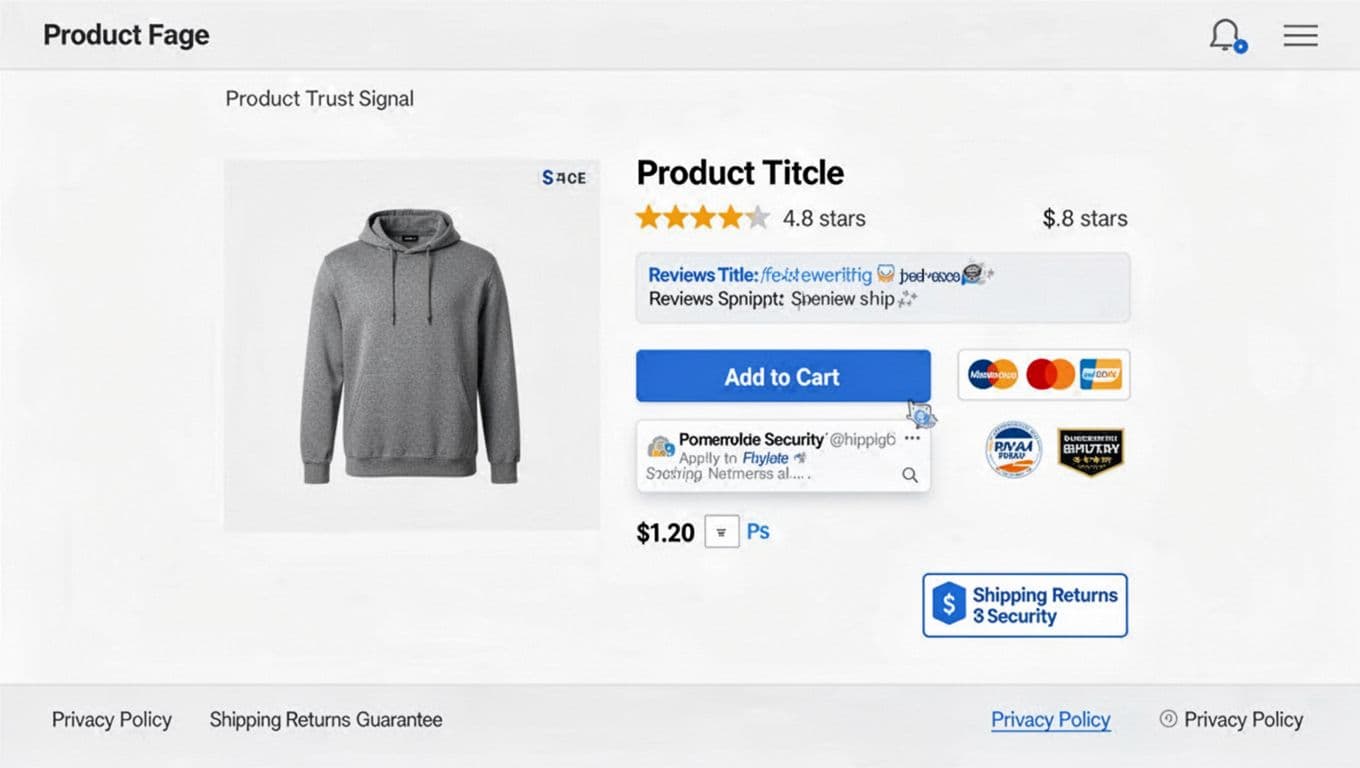
Task: Click the Fhylete link in the security card
Action: tap(767, 457)
